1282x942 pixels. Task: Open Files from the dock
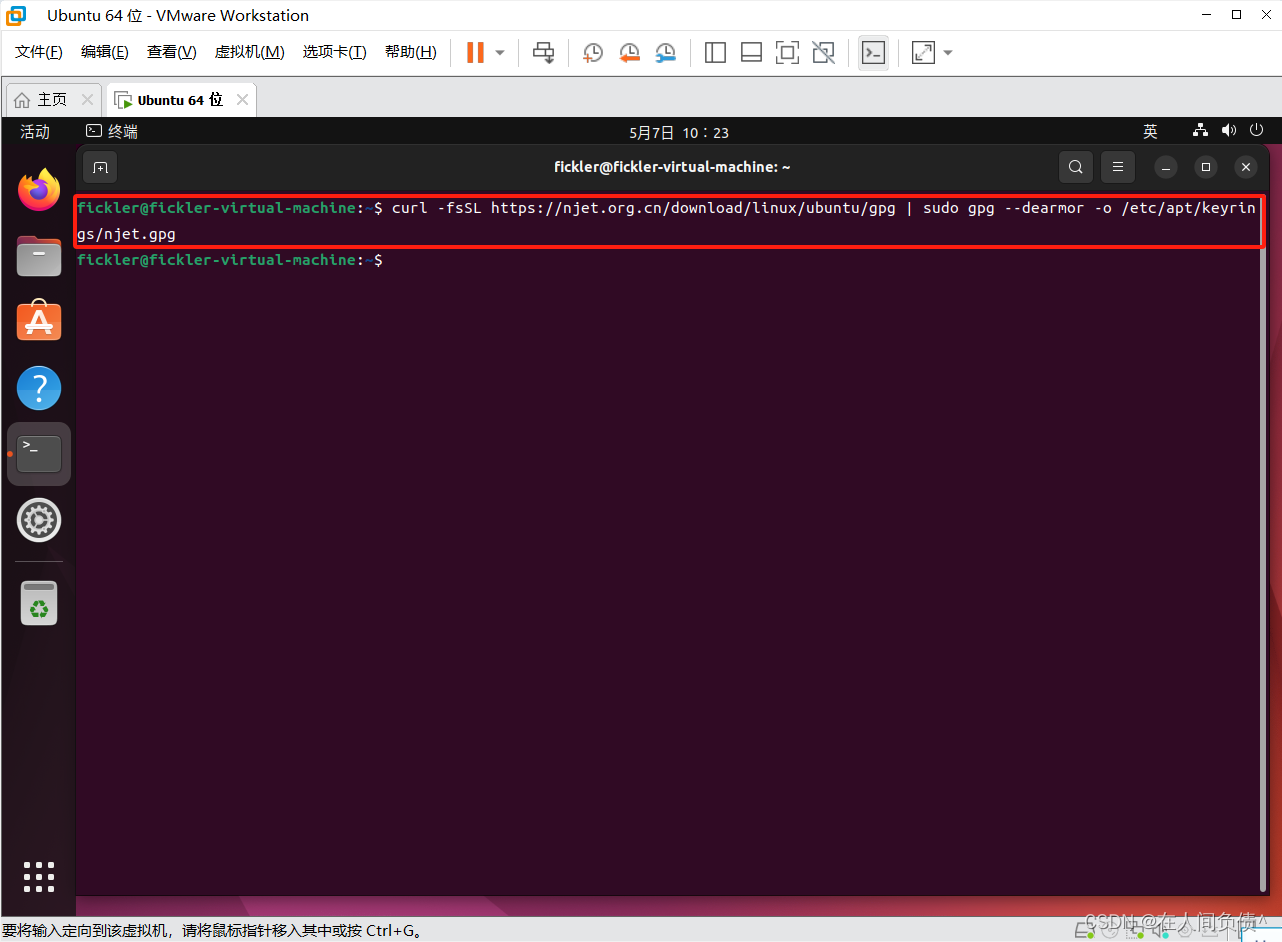39,256
